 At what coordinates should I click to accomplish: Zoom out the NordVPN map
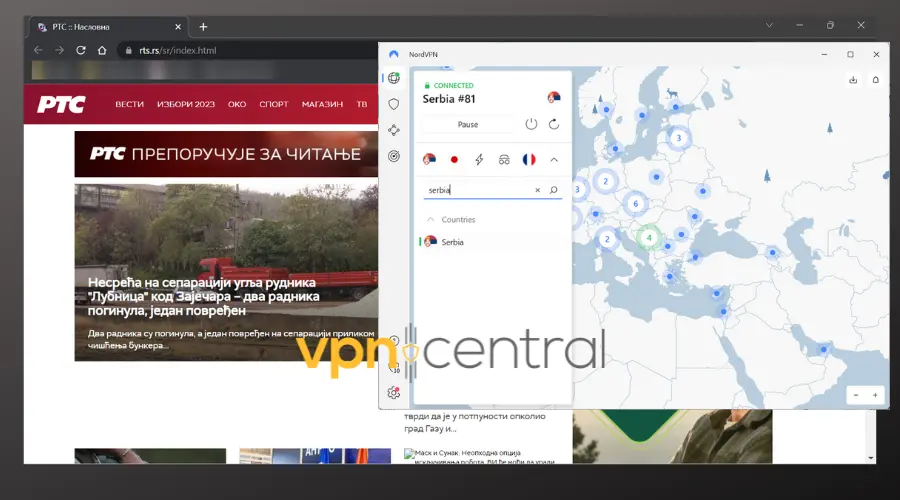[856, 395]
